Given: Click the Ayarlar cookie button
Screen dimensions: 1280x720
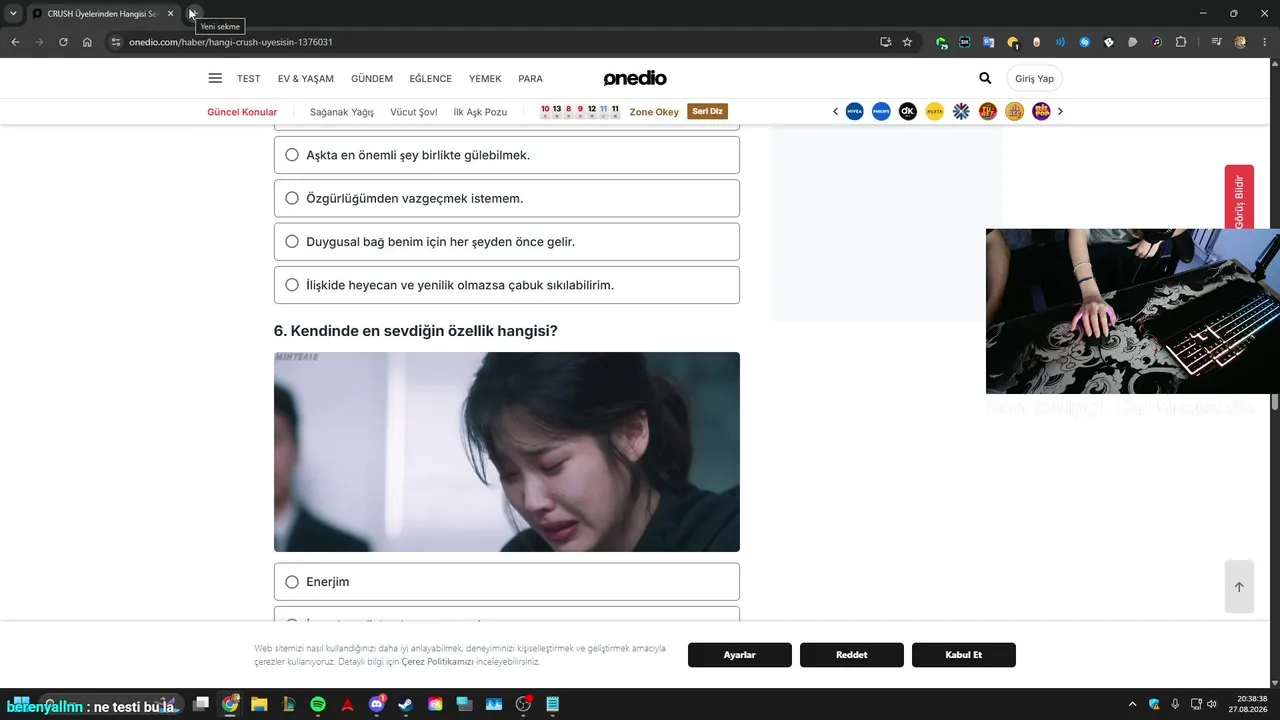Looking at the screenshot, I should tap(740, 655).
